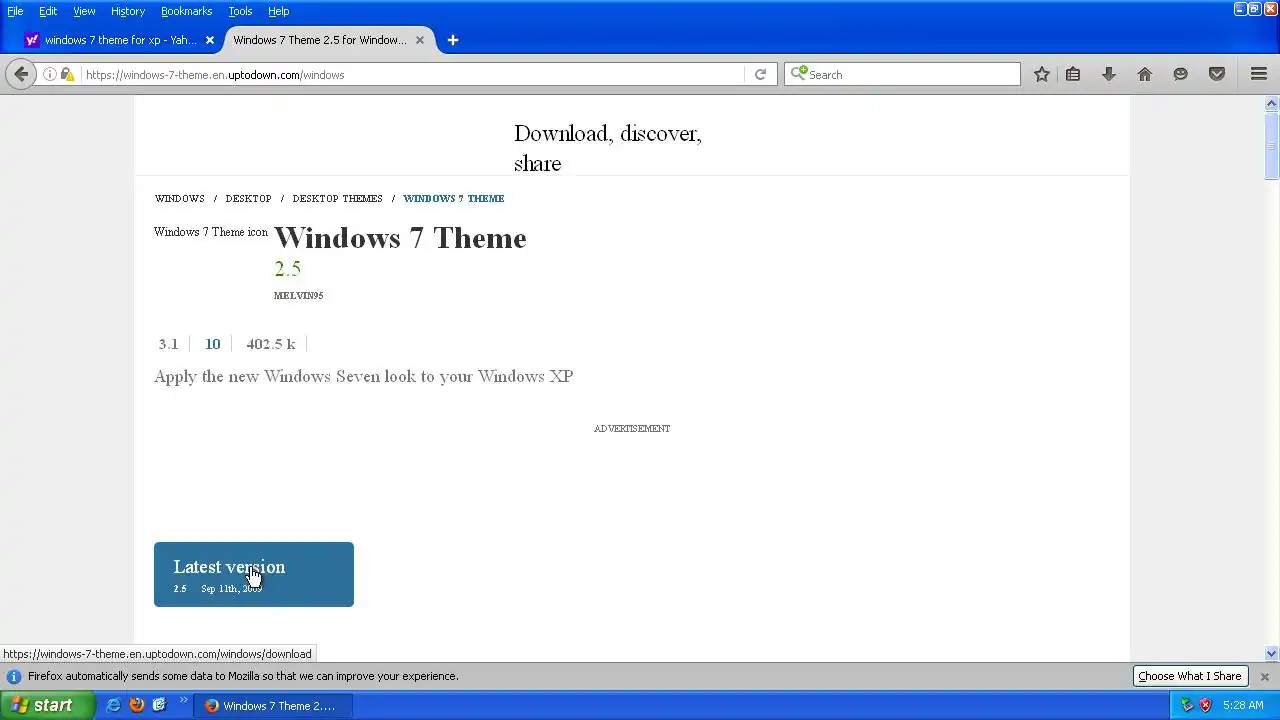This screenshot has height=720, width=1280.
Task: Click the Windows 7 Theme heading
Action: 400,238
